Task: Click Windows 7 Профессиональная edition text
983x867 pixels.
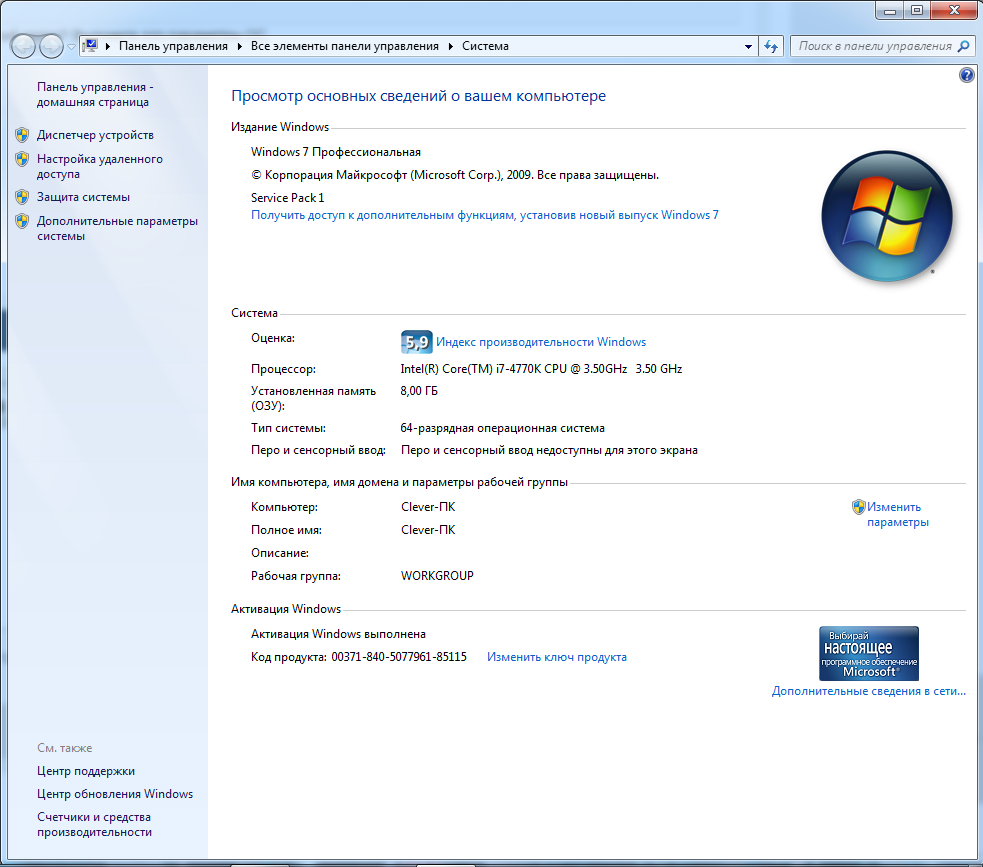Action: tap(336, 152)
